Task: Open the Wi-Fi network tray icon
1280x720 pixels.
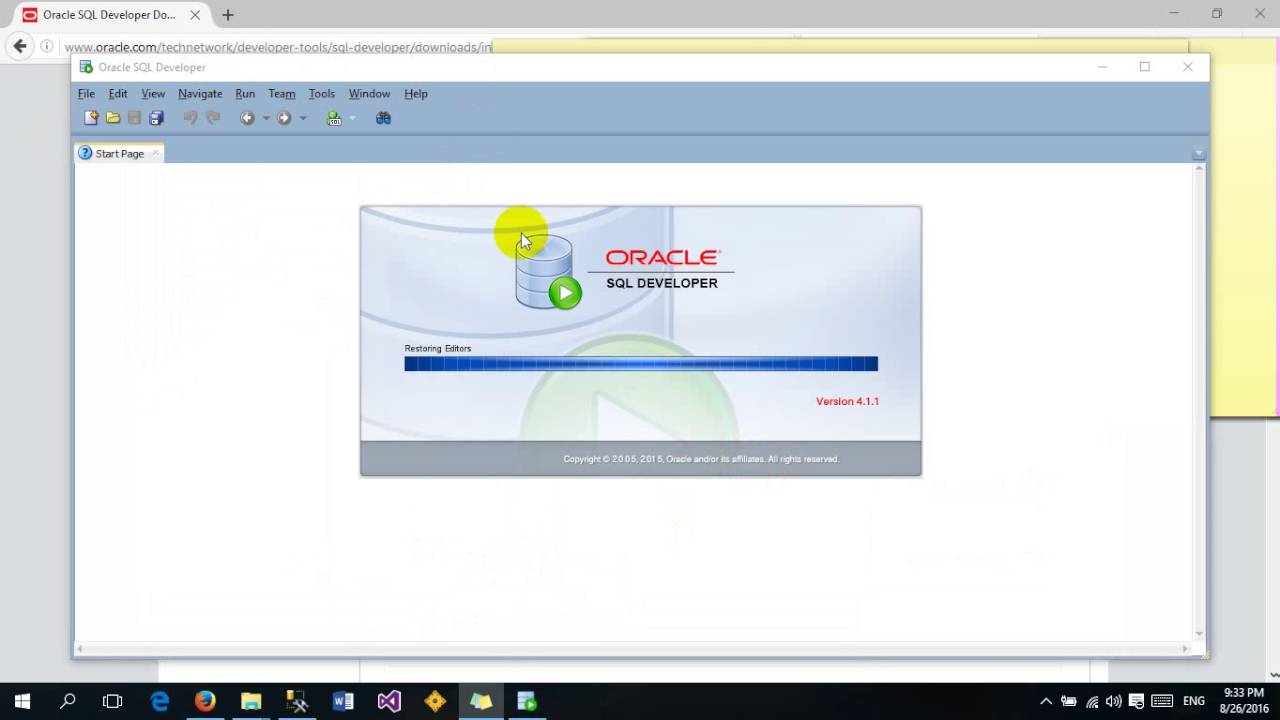Action: click(x=1092, y=701)
